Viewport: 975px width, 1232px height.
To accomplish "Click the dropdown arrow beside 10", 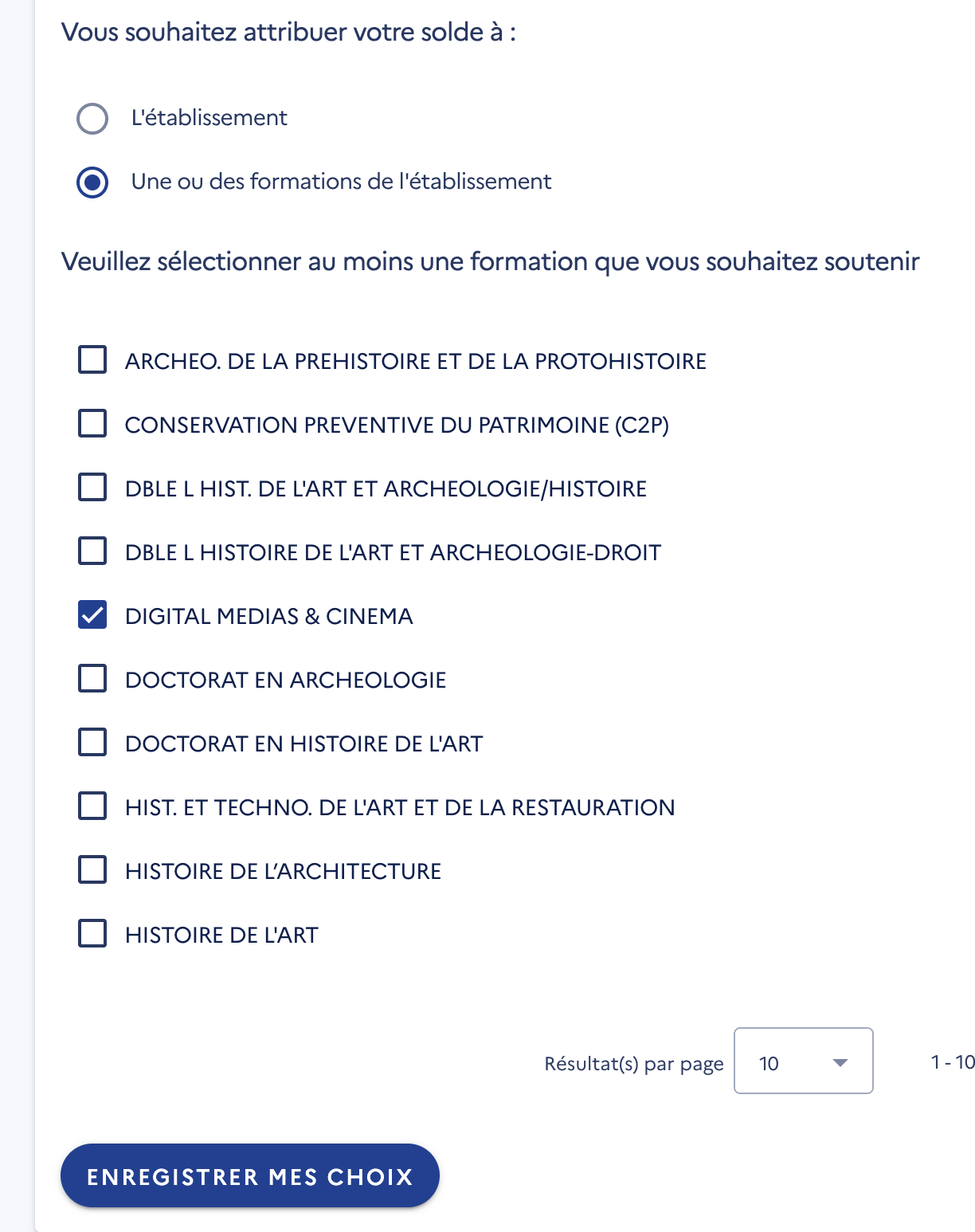I will tap(840, 1063).
